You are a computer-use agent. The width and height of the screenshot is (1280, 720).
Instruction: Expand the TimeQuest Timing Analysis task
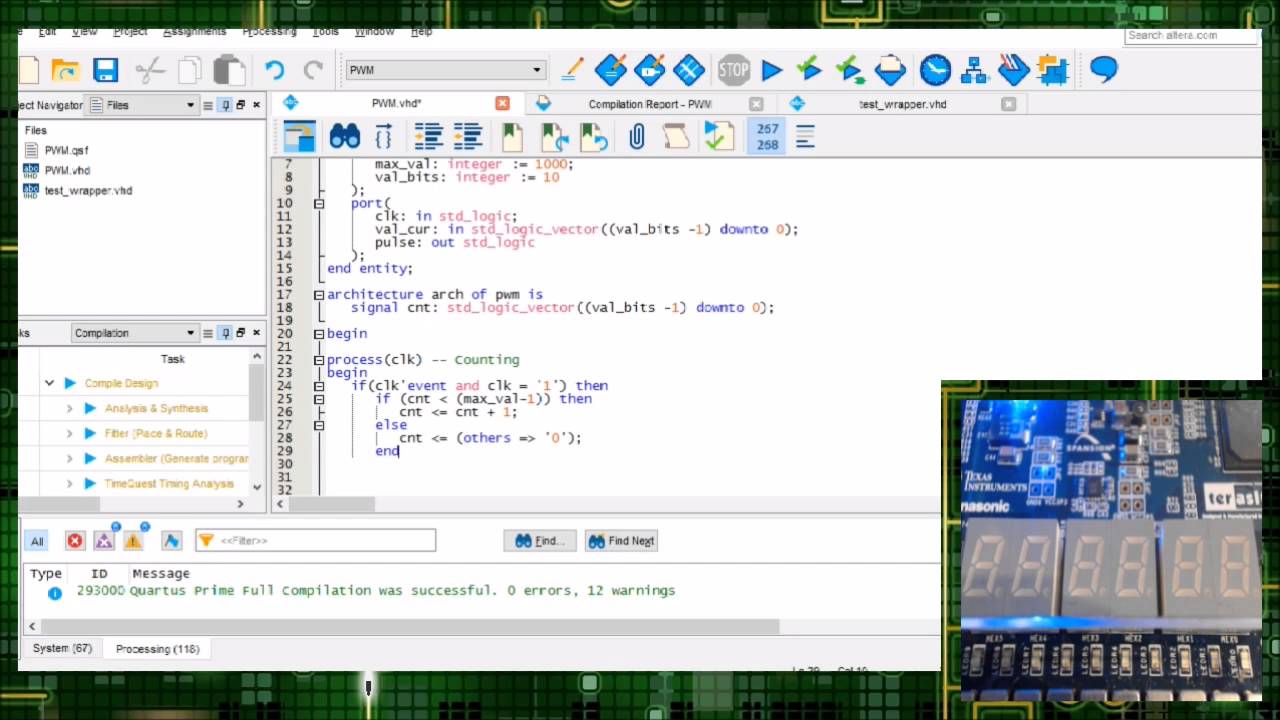pos(69,483)
